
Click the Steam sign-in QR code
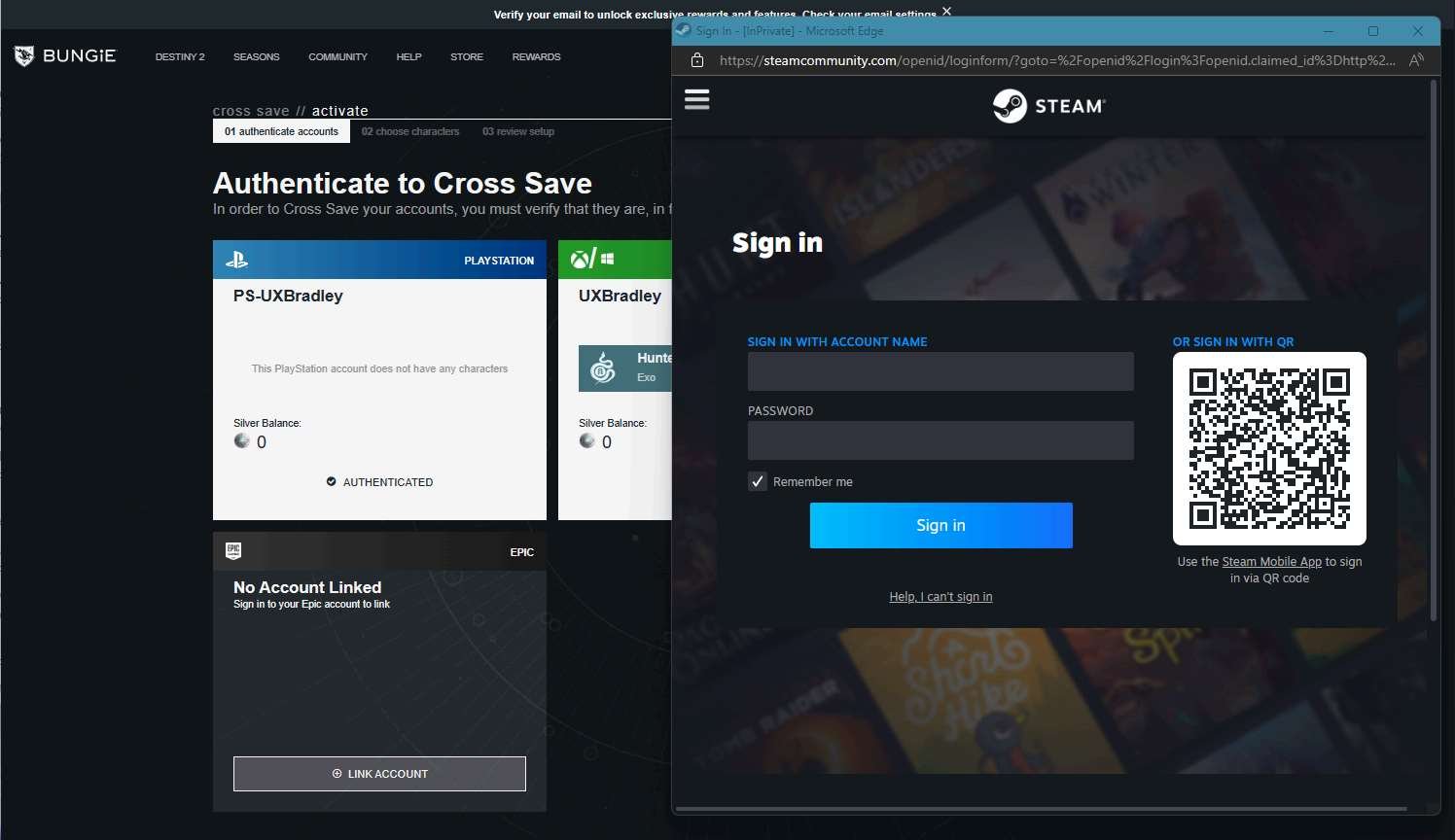click(x=1269, y=448)
